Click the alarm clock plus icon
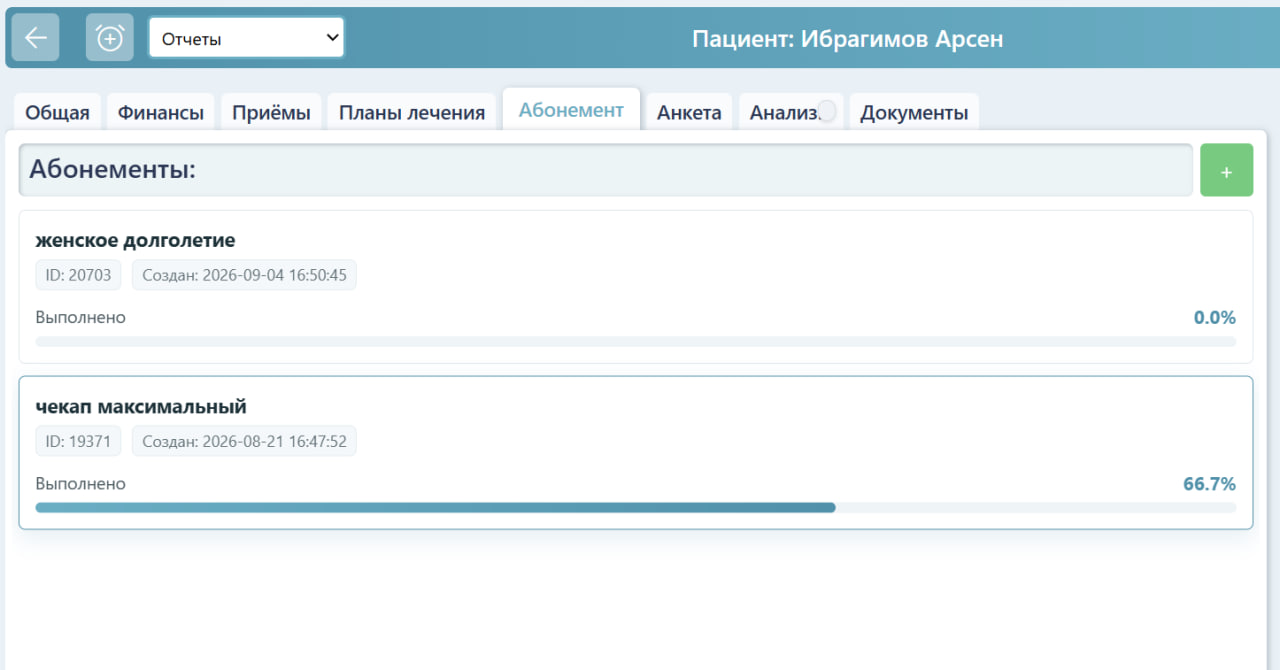The height and width of the screenshot is (670, 1280). (x=109, y=38)
